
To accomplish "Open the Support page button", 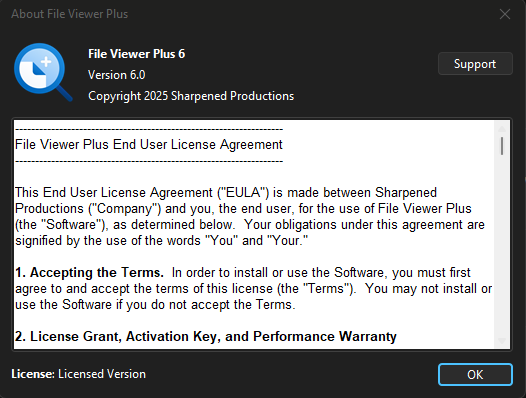I will click(x=475, y=64).
